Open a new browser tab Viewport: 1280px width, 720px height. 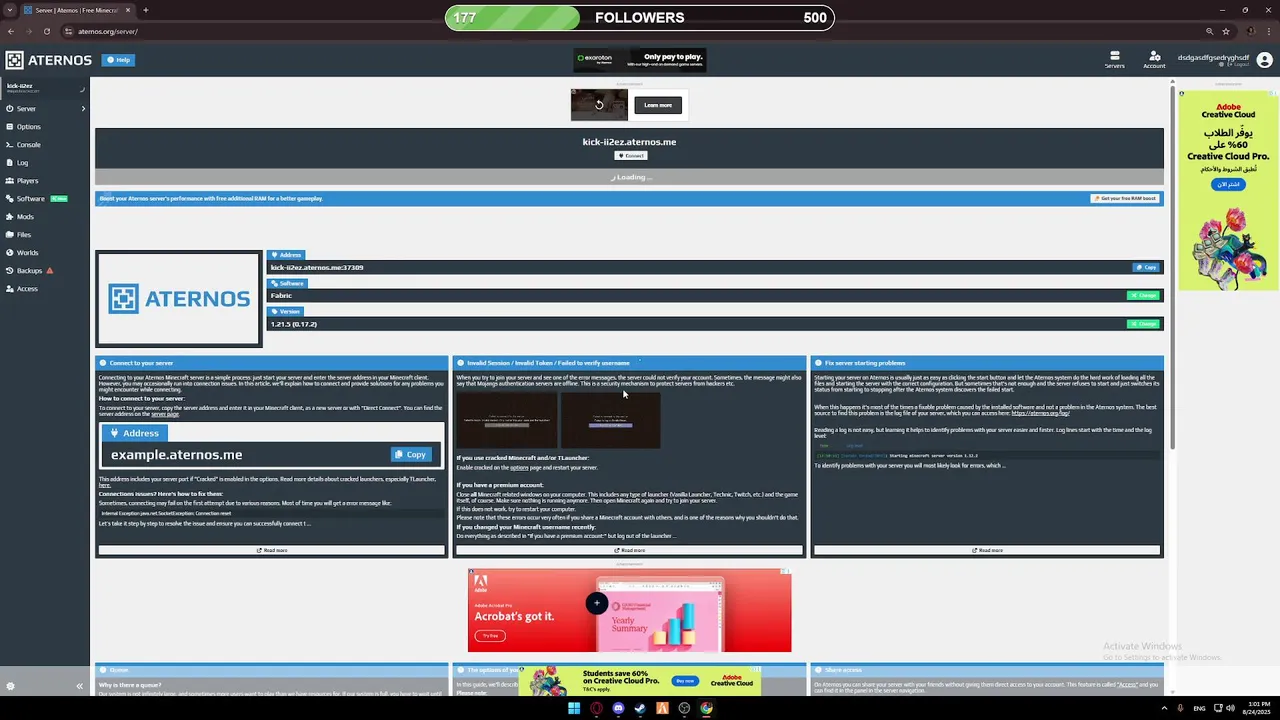pos(146,10)
